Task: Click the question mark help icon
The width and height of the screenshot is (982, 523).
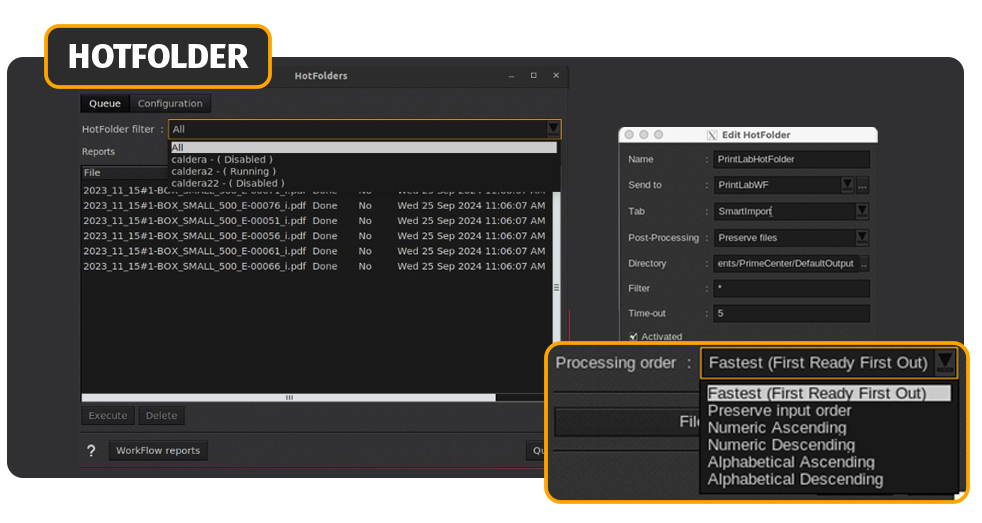Action: [92, 451]
